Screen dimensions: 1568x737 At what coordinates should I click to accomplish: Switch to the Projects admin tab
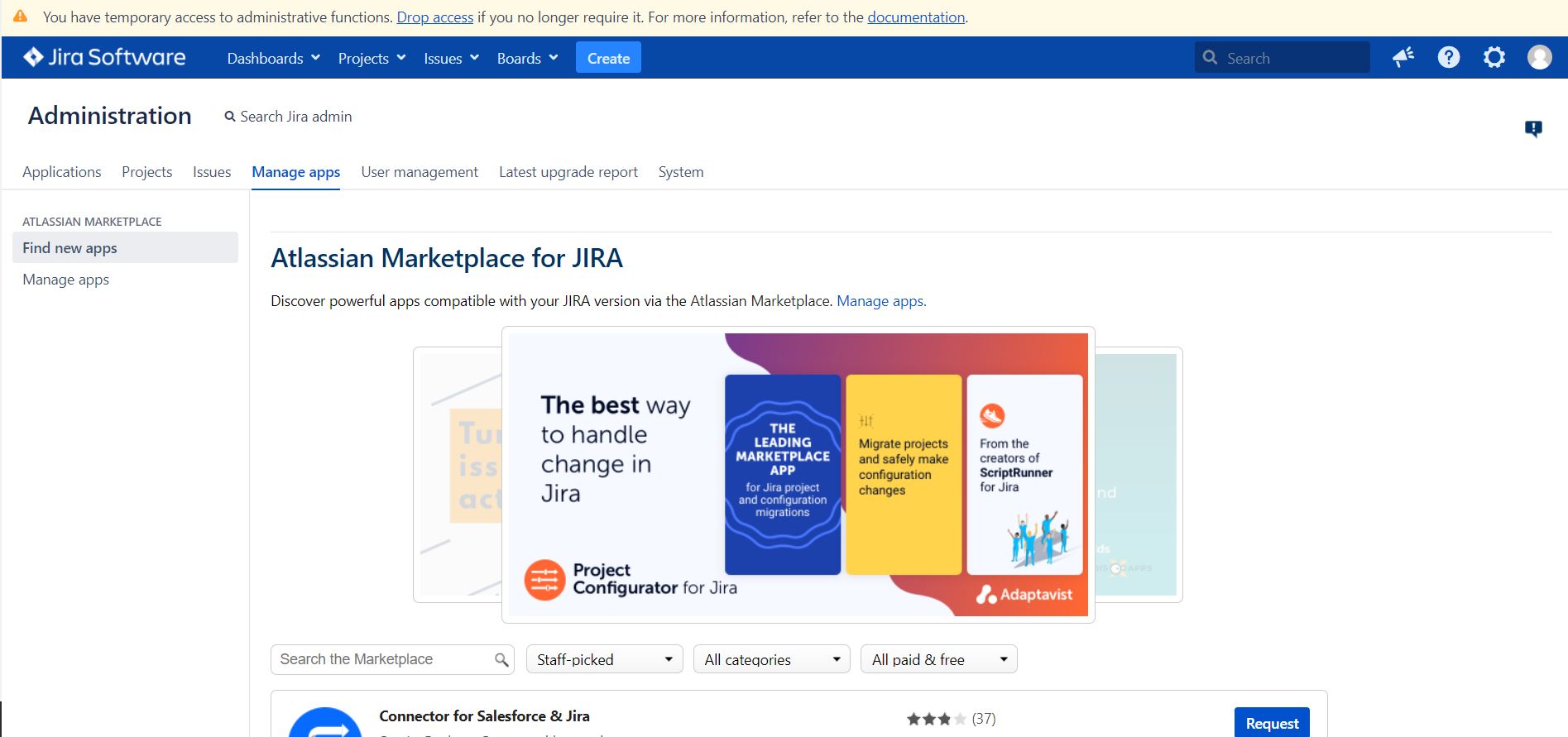147,172
